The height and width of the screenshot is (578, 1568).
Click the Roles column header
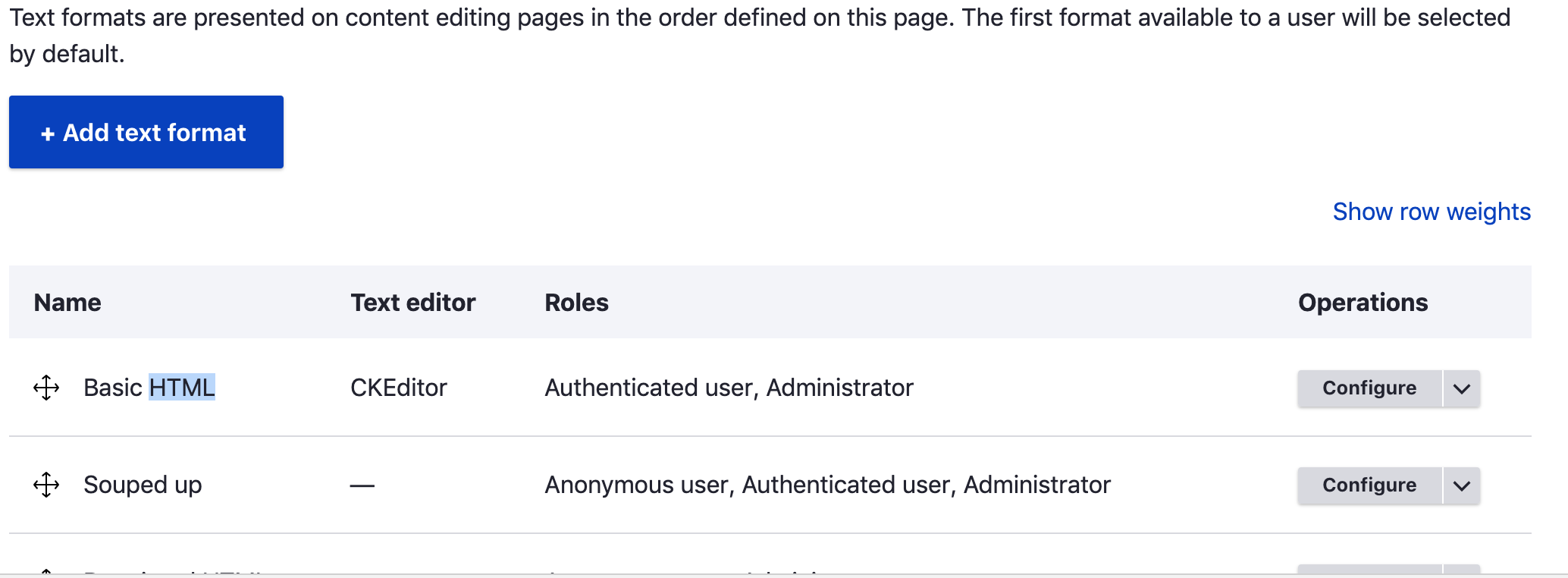tap(575, 302)
